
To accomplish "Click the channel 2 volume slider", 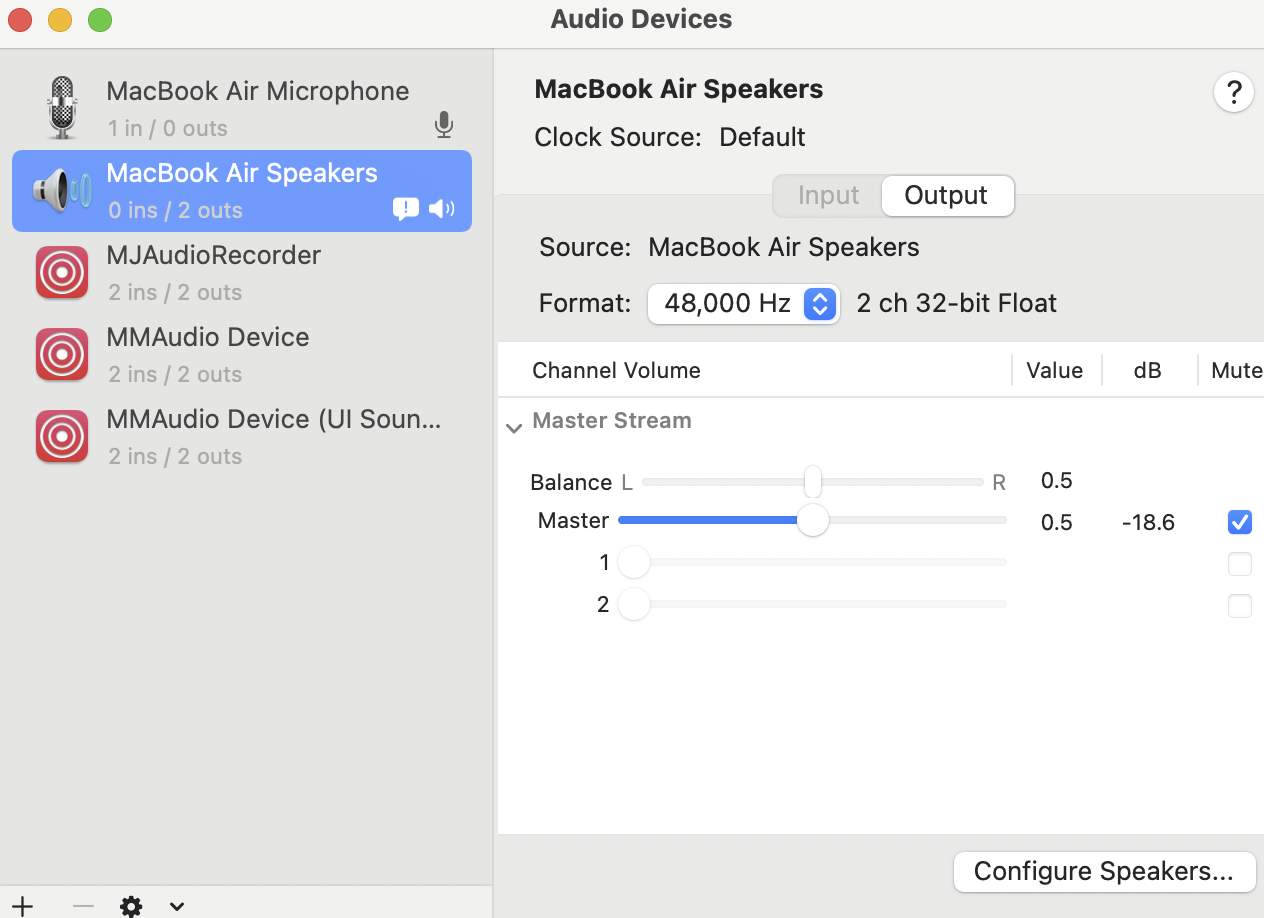I will [812, 604].
